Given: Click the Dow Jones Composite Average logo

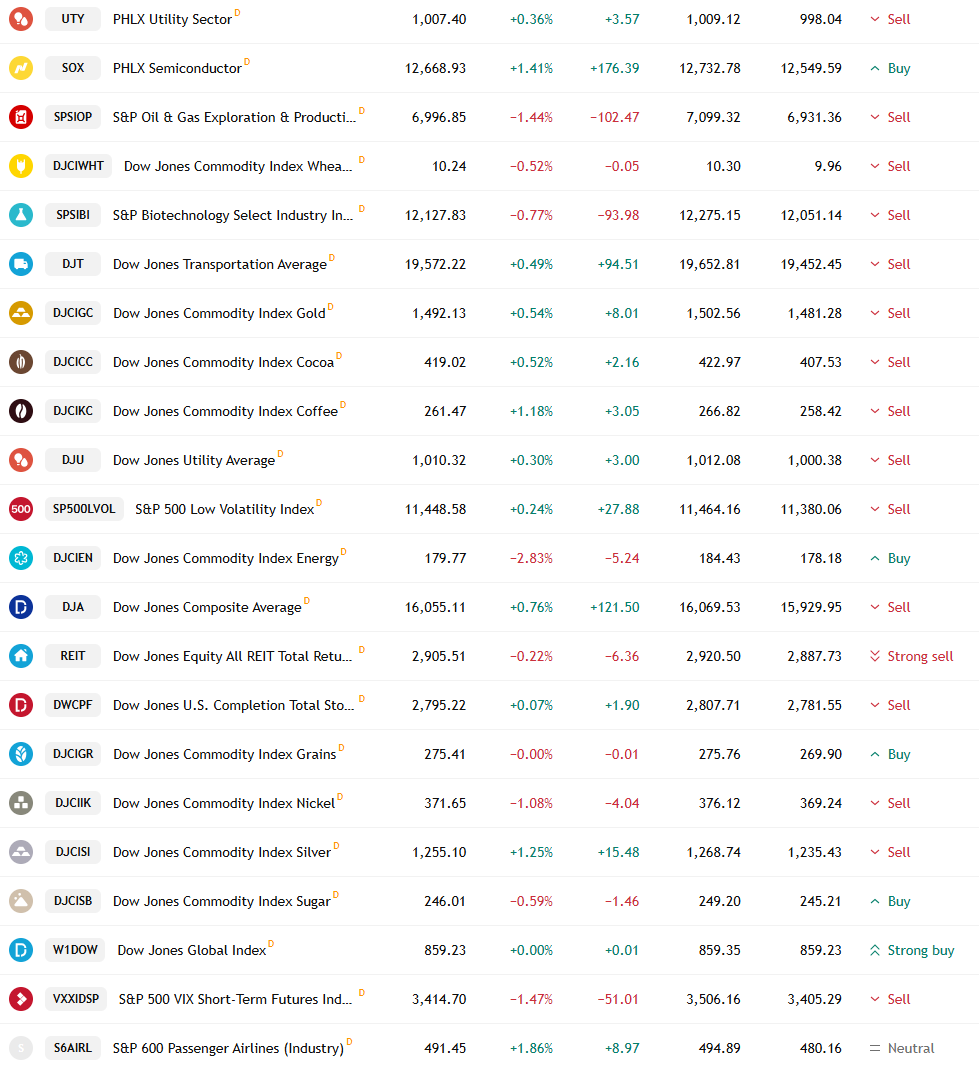Looking at the screenshot, I should point(21,607).
